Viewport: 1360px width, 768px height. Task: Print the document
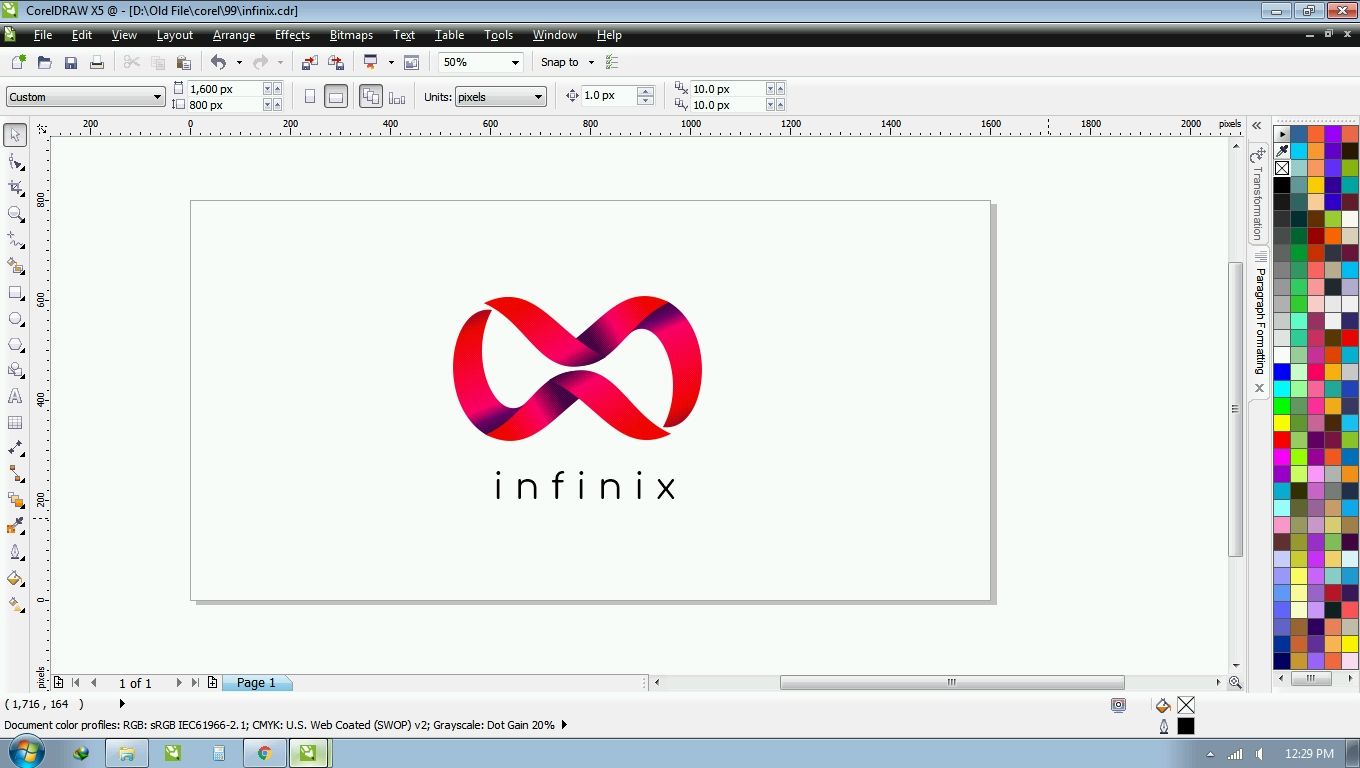pyautogui.click(x=96, y=62)
